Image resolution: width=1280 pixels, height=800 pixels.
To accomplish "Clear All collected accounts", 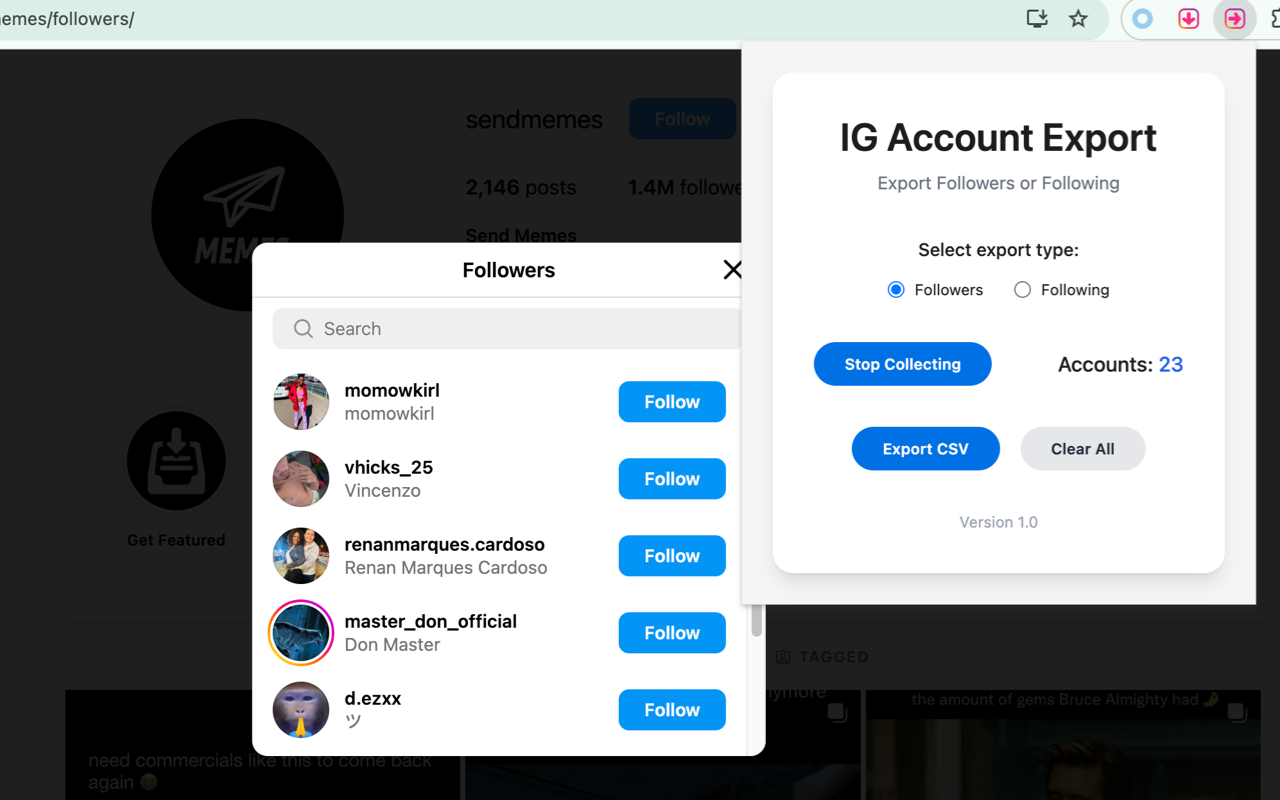I will coord(1082,448).
